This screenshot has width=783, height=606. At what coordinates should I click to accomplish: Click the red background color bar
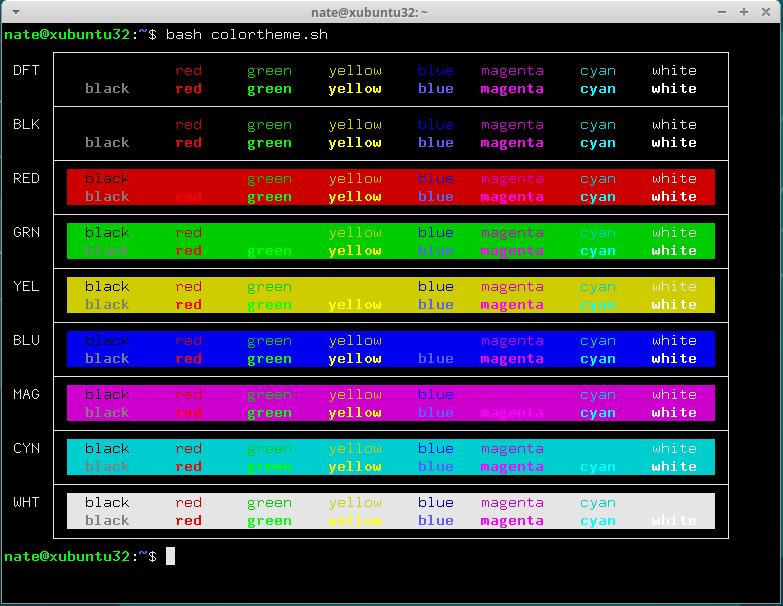click(390, 187)
